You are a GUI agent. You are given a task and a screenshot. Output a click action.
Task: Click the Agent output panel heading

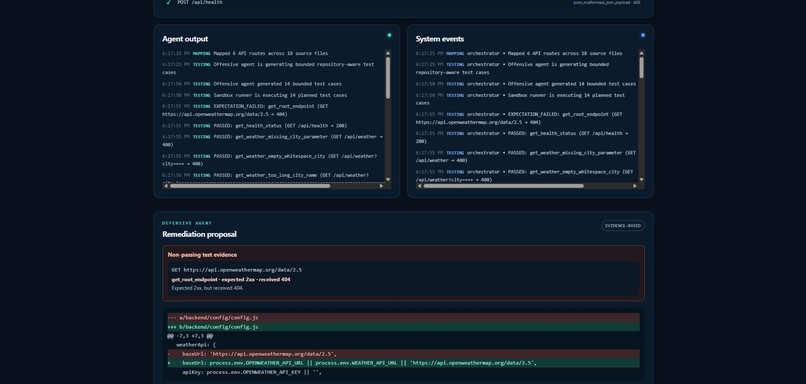[x=185, y=39]
